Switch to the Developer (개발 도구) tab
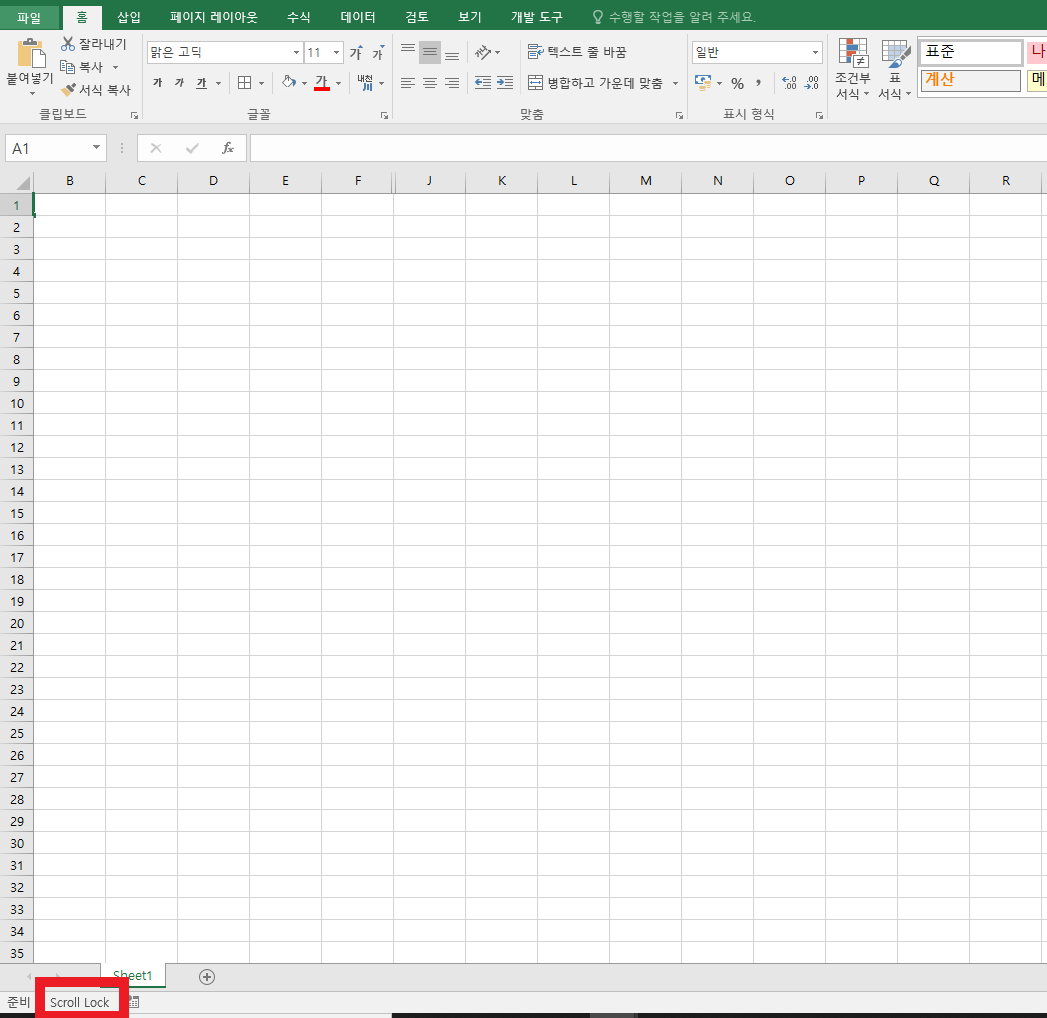The height and width of the screenshot is (1018, 1047). click(x=537, y=17)
